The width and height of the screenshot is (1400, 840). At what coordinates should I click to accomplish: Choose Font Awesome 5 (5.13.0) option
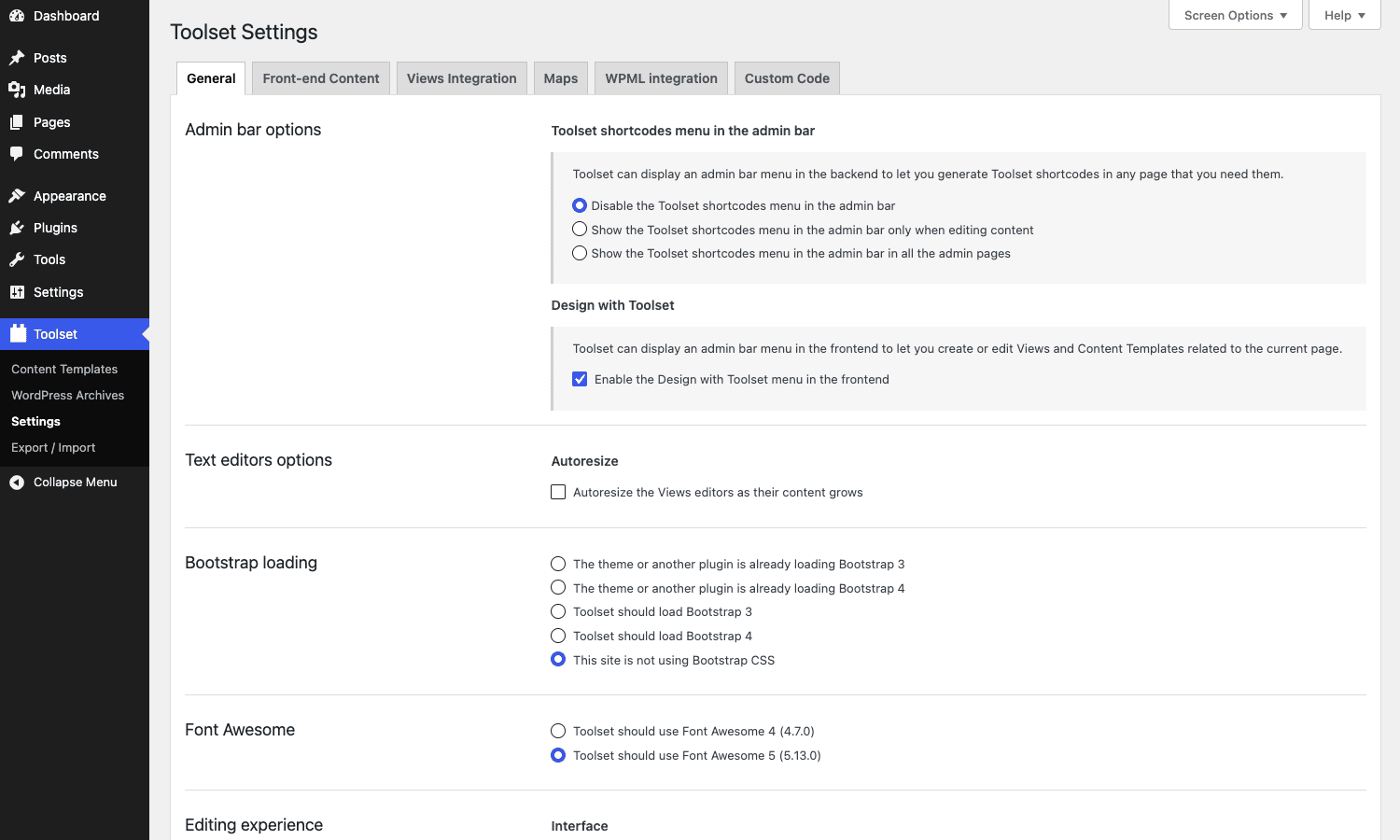tap(558, 755)
